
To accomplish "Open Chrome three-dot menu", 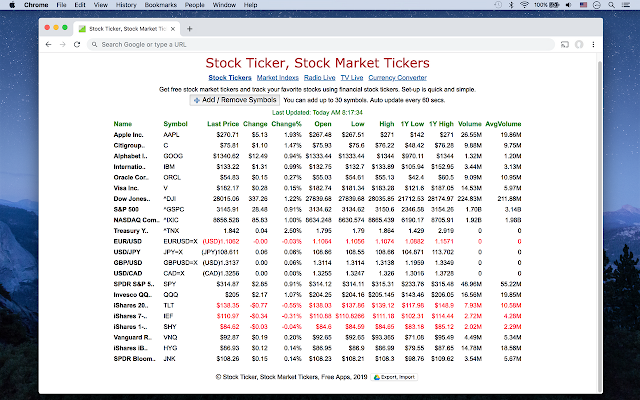I will tap(593, 44).
